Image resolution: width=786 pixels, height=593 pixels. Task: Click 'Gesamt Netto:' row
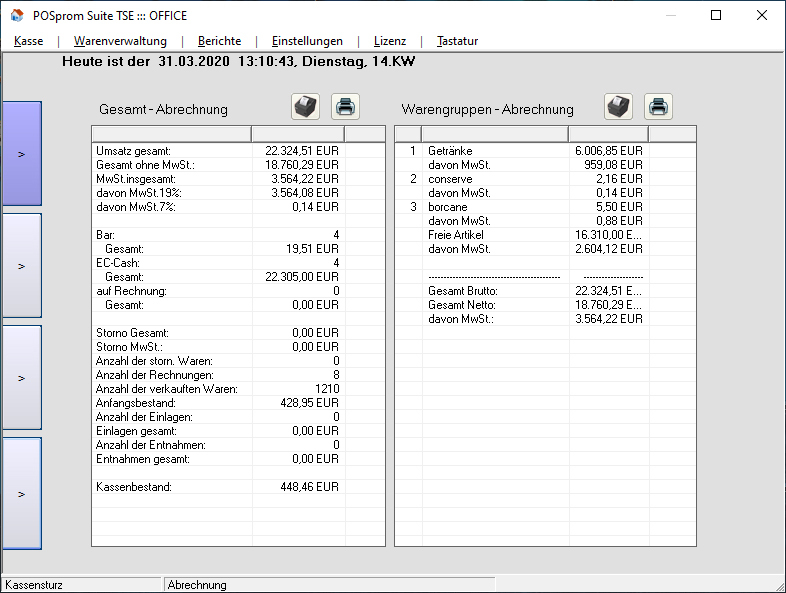[545, 305]
